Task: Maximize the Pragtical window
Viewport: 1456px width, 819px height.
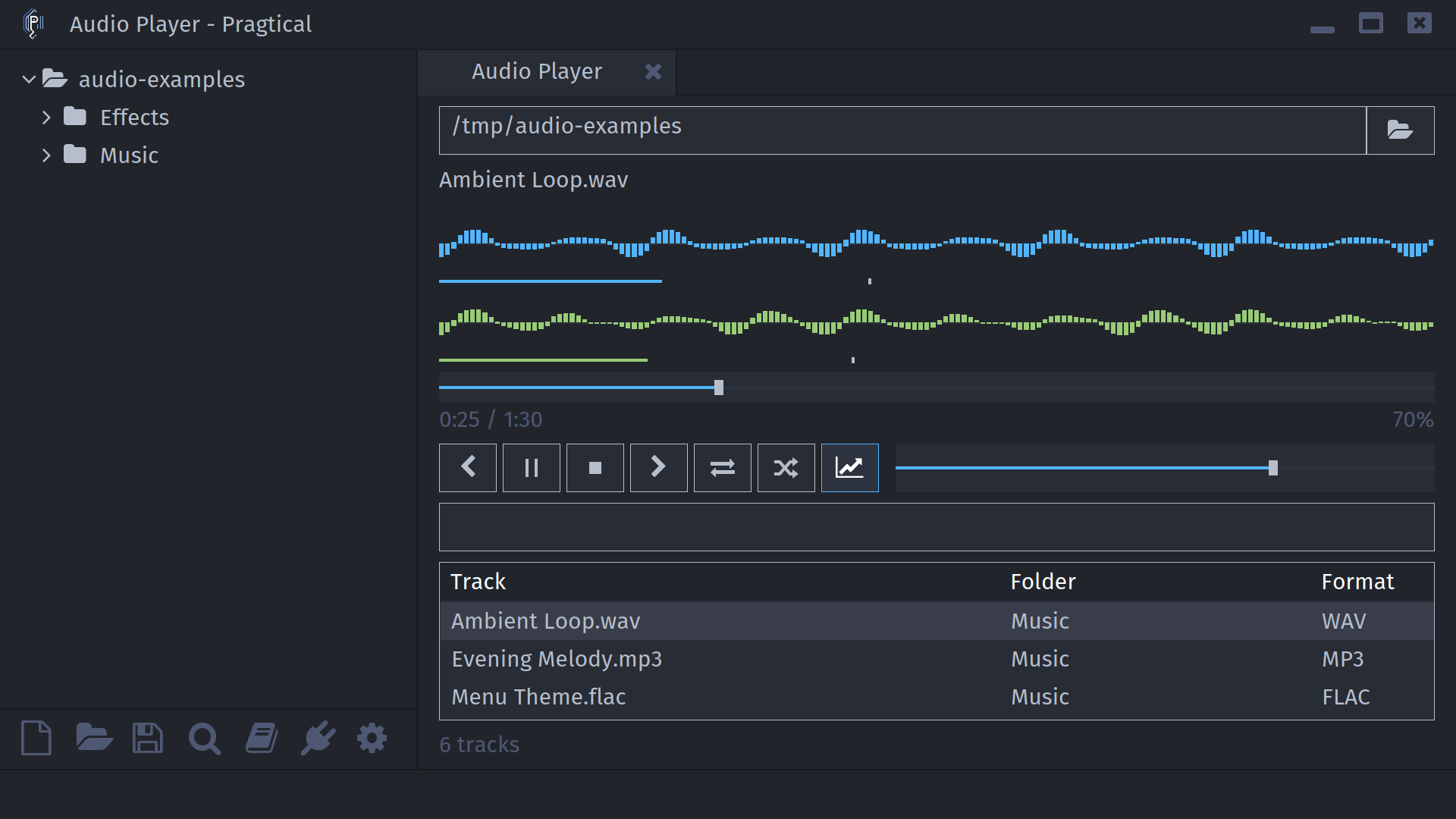Action: [x=1371, y=24]
